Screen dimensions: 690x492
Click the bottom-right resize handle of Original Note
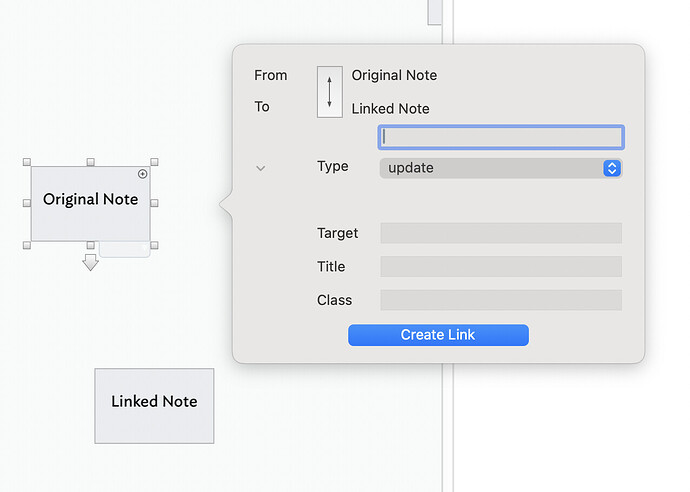[x=154, y=245]
